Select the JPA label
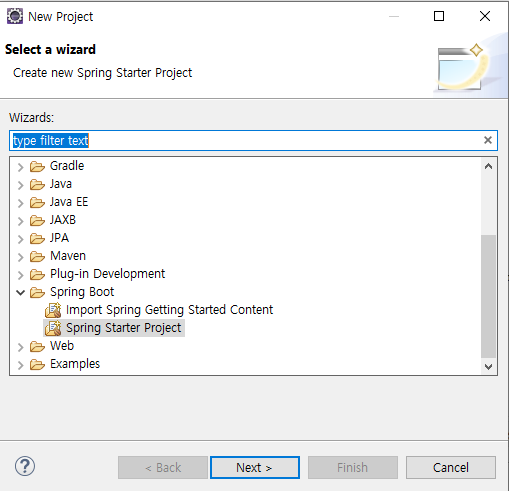509x491 pixels. pos(59,238)
